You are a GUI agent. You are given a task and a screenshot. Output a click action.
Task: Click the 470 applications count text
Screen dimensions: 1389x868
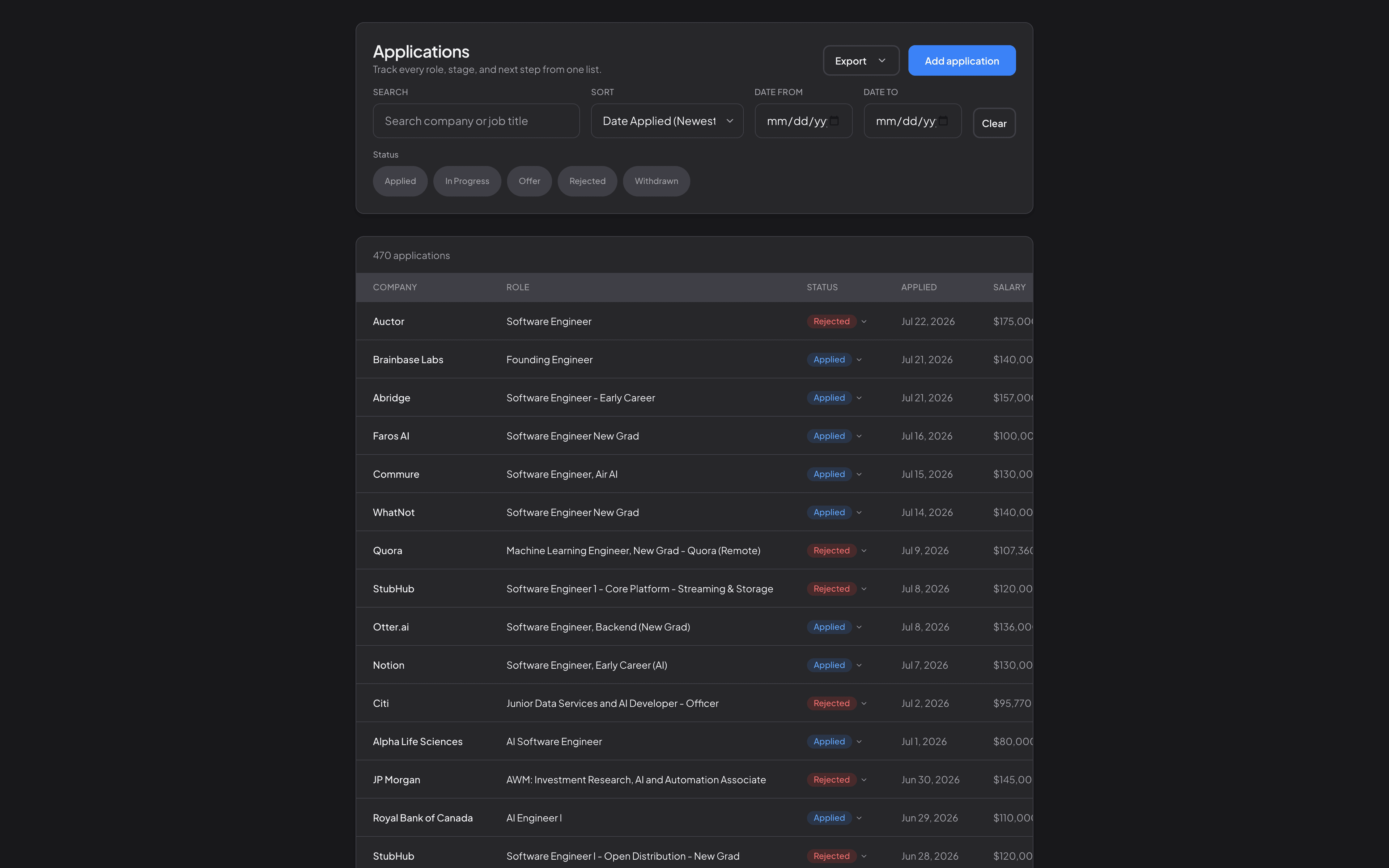coord(411,255)
